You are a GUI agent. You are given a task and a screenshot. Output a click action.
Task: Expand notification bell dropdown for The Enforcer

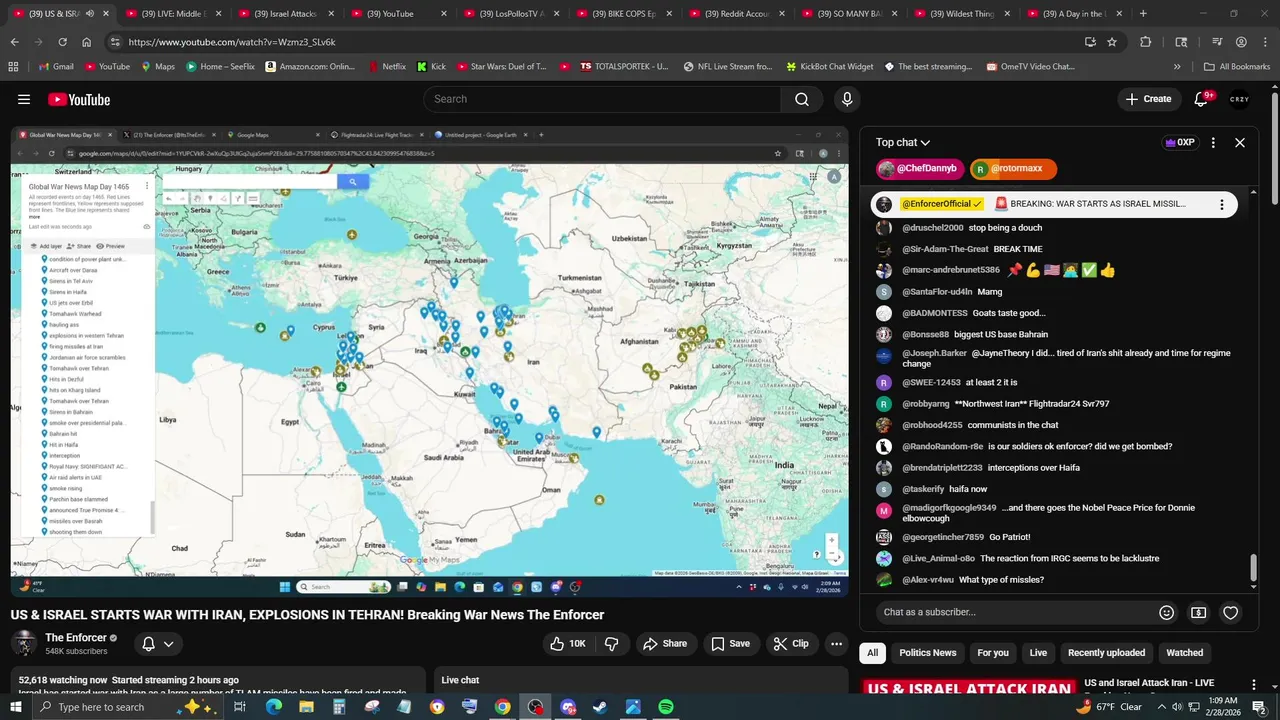pyautogui.click(x=168, y=644)
